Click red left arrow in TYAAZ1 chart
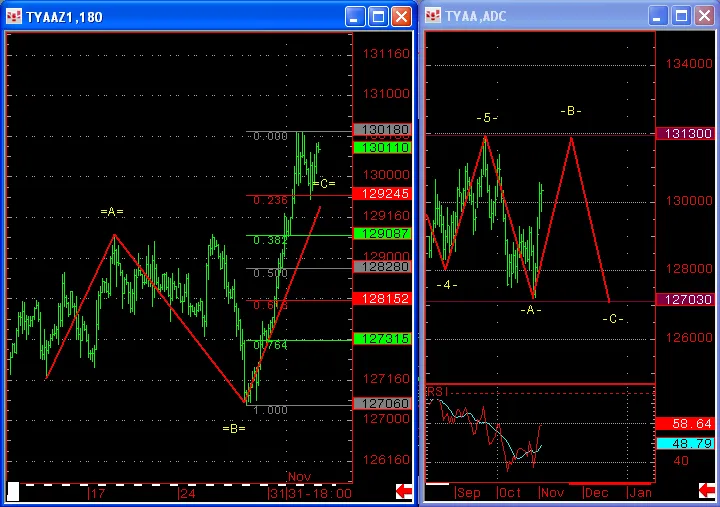 [404, 490]
